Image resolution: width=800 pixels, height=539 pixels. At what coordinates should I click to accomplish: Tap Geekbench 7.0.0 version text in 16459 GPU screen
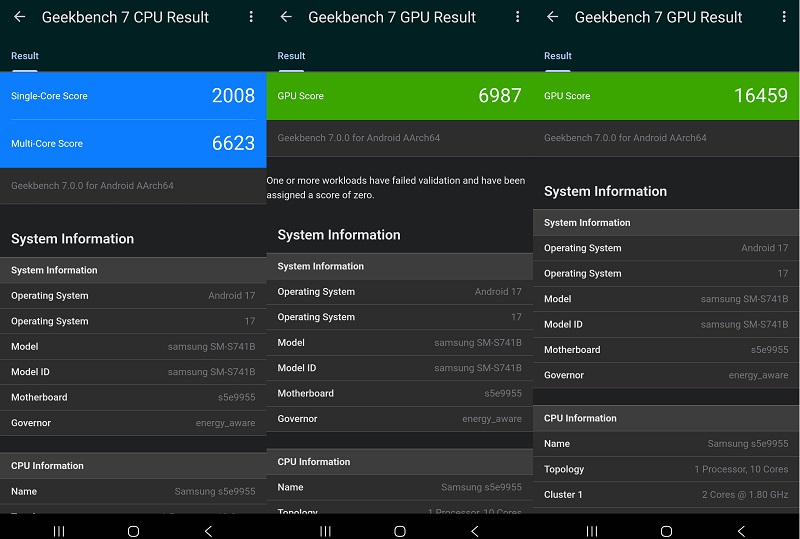(625, 138)
